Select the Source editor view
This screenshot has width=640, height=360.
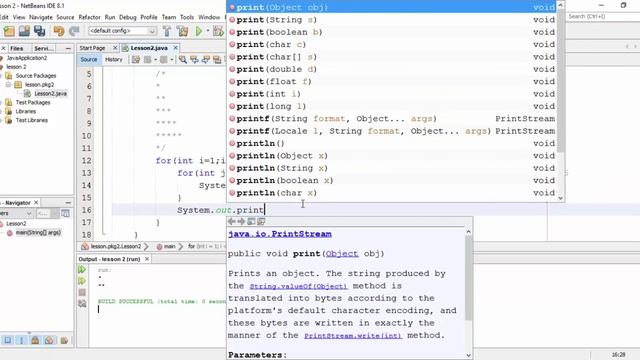tap(89, 60)
